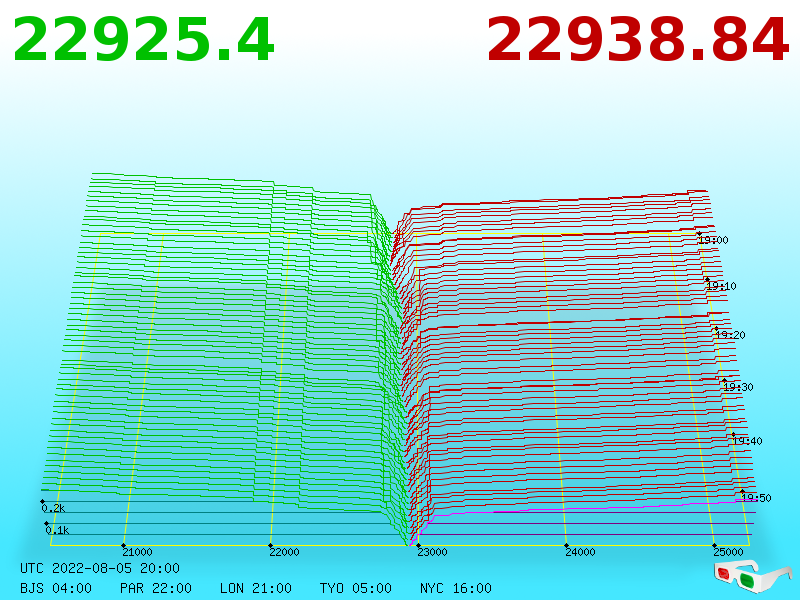Click the 19:10 time axis label
The width and height of the screenshot is (800, 600).
721,286
